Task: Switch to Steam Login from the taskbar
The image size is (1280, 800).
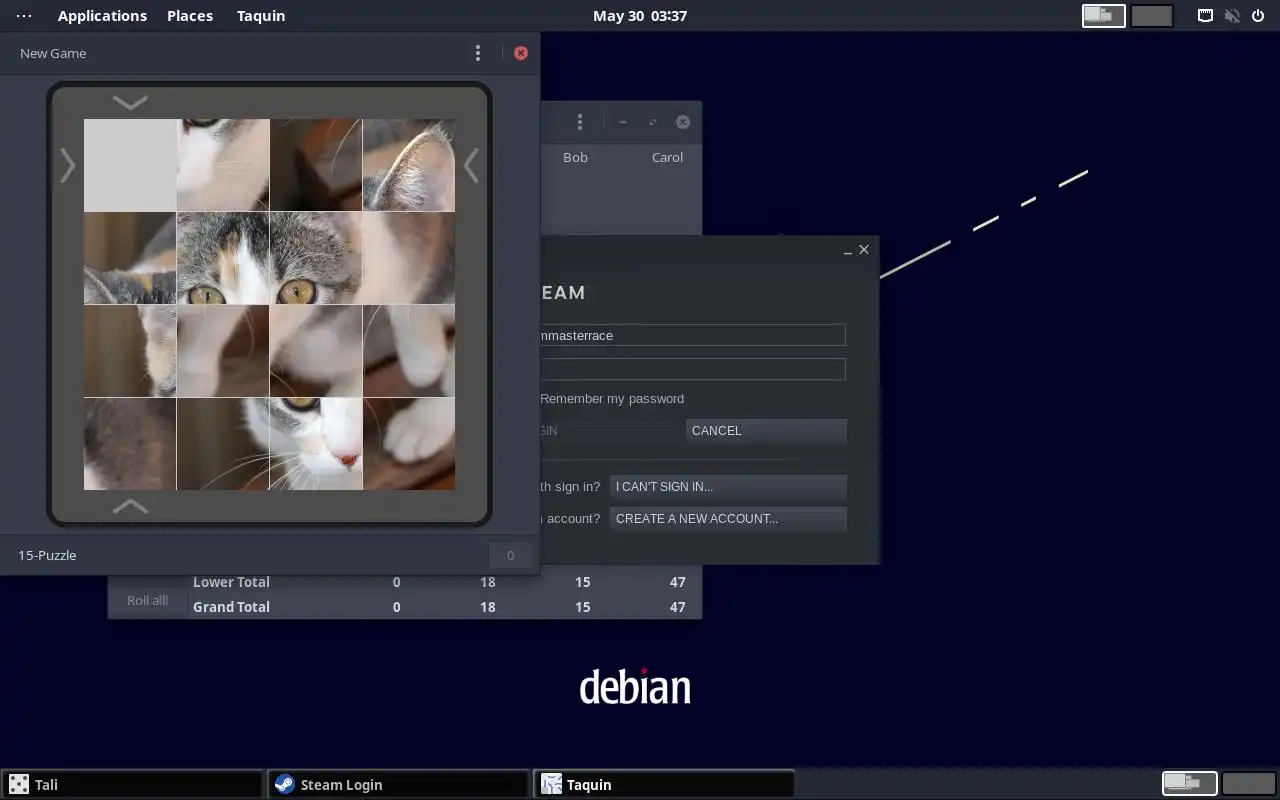Action: click(x=398, y=785)
